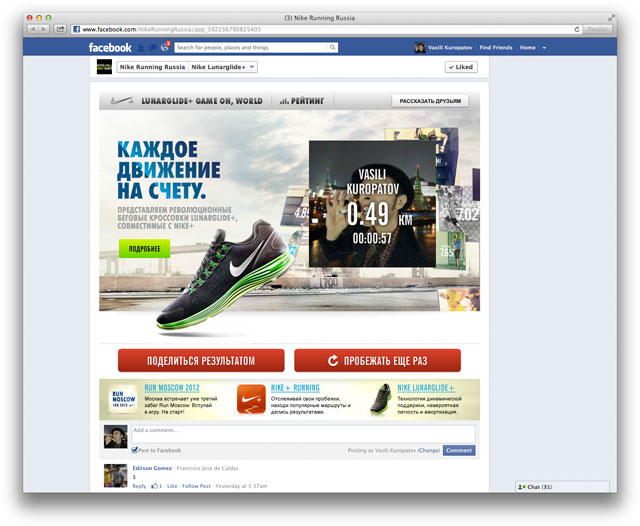The image size is (640, 526).
Task: Go to Home in Facebook bar
Action: pyautogui.click(x=527, y=48)
